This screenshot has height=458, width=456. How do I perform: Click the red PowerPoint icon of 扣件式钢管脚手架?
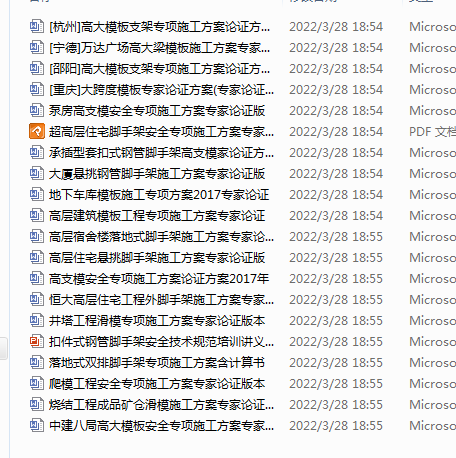pos(37,341)
